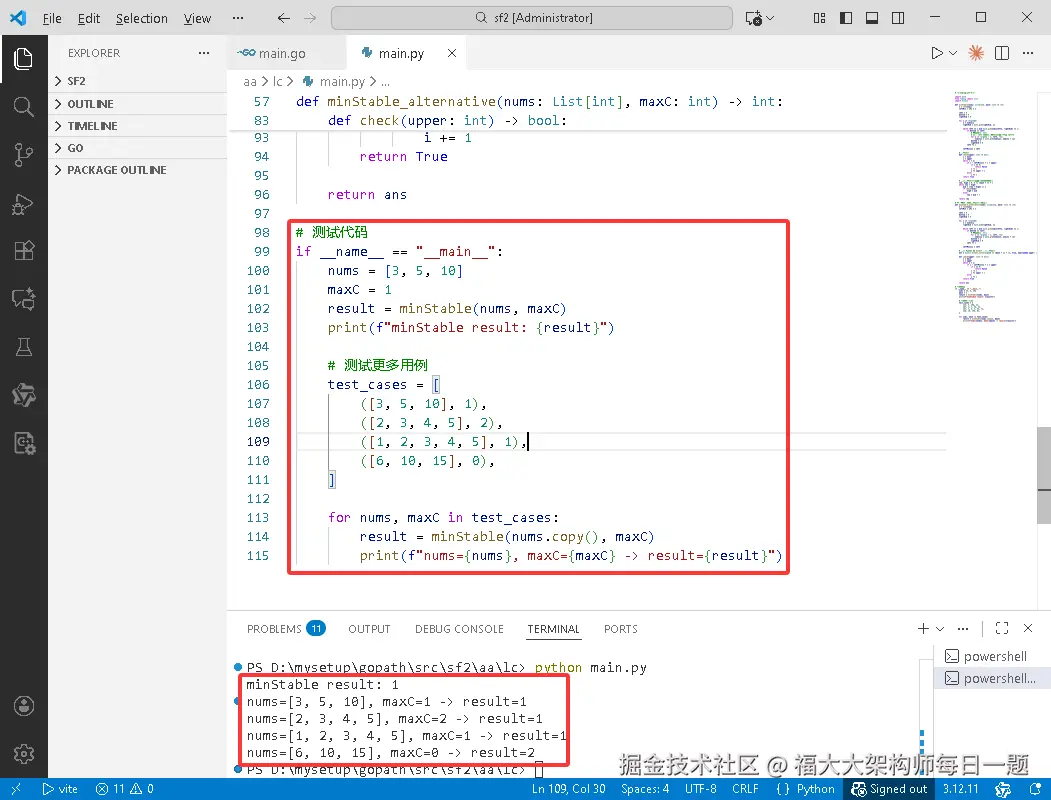Expand the TIMELINE section
Screen dimensions: 1051x800
137,126
